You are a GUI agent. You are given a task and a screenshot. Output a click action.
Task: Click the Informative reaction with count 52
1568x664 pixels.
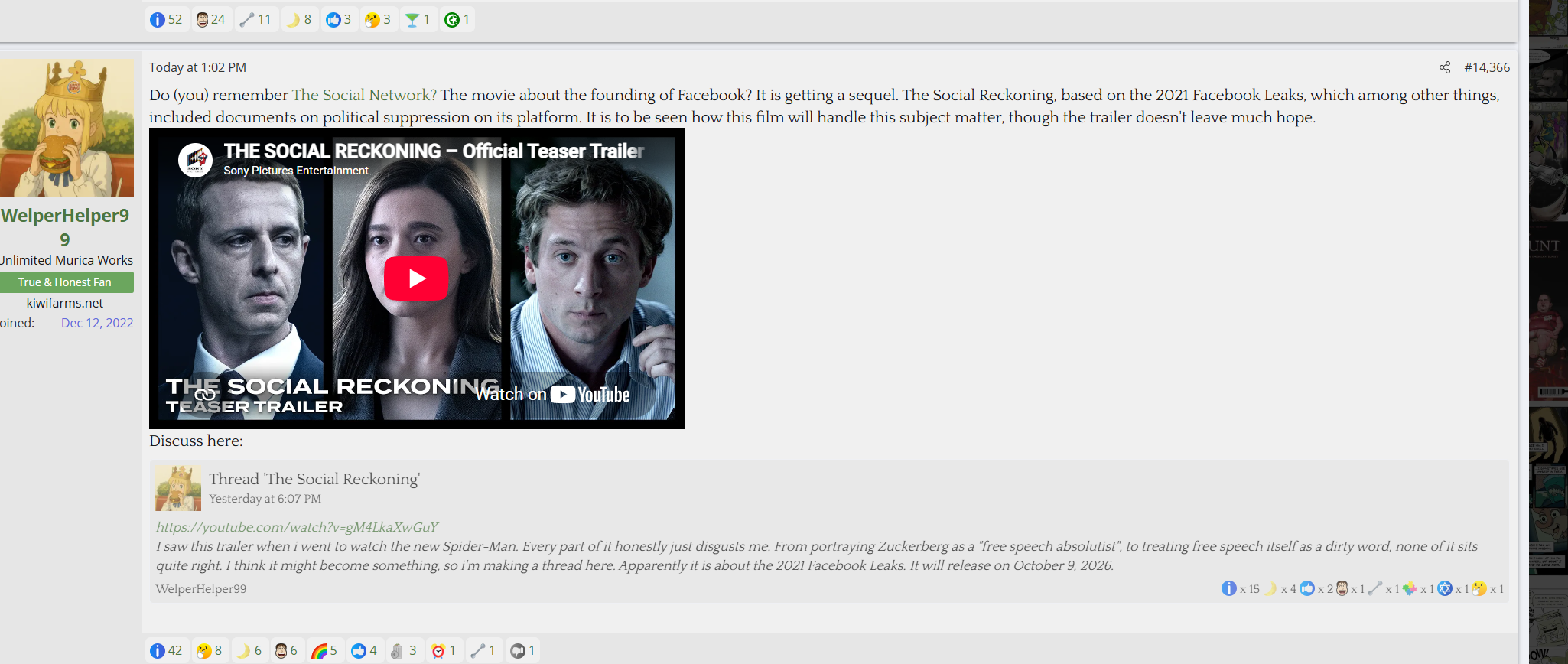coord(166,19)
